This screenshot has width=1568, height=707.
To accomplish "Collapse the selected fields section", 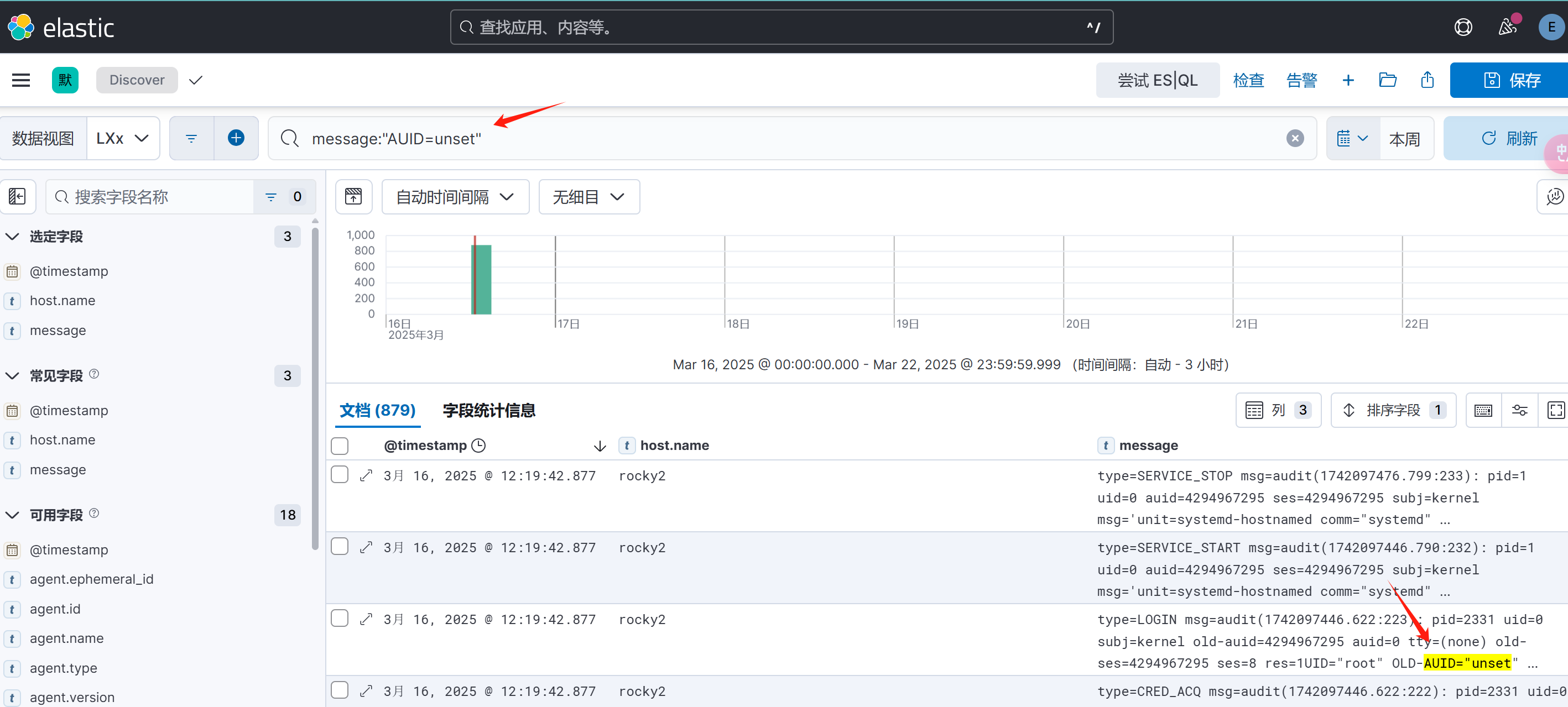I will pyautogui.click(x=12, y=236).
